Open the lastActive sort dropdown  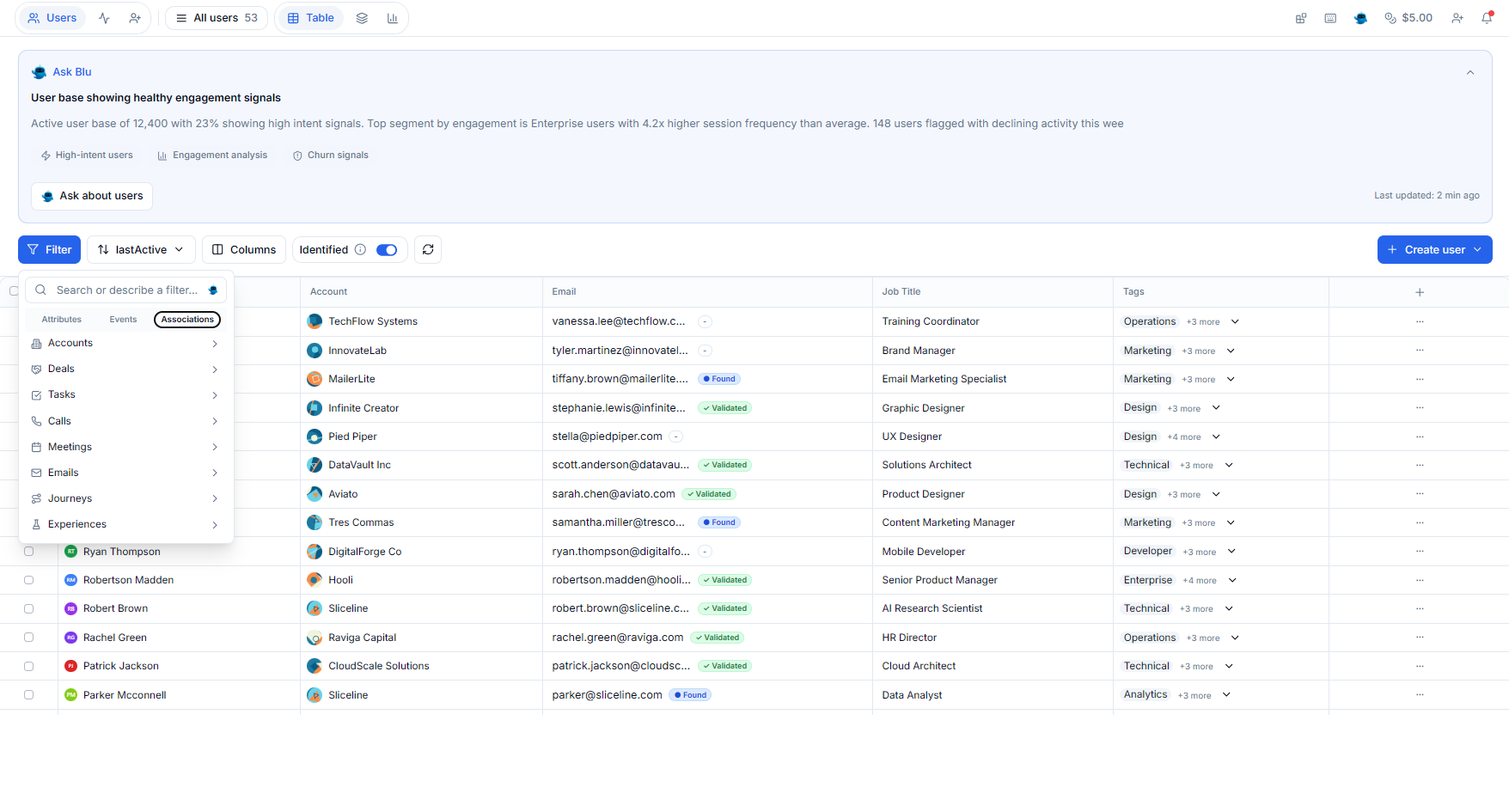[x=140, y=249]
